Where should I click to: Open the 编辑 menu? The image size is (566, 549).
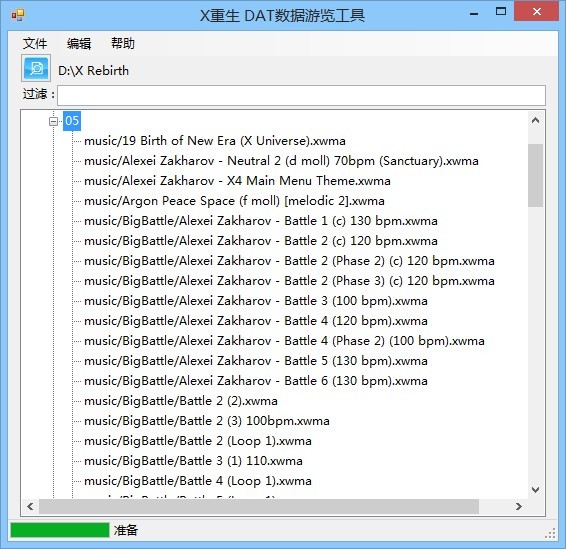point(79,44)
